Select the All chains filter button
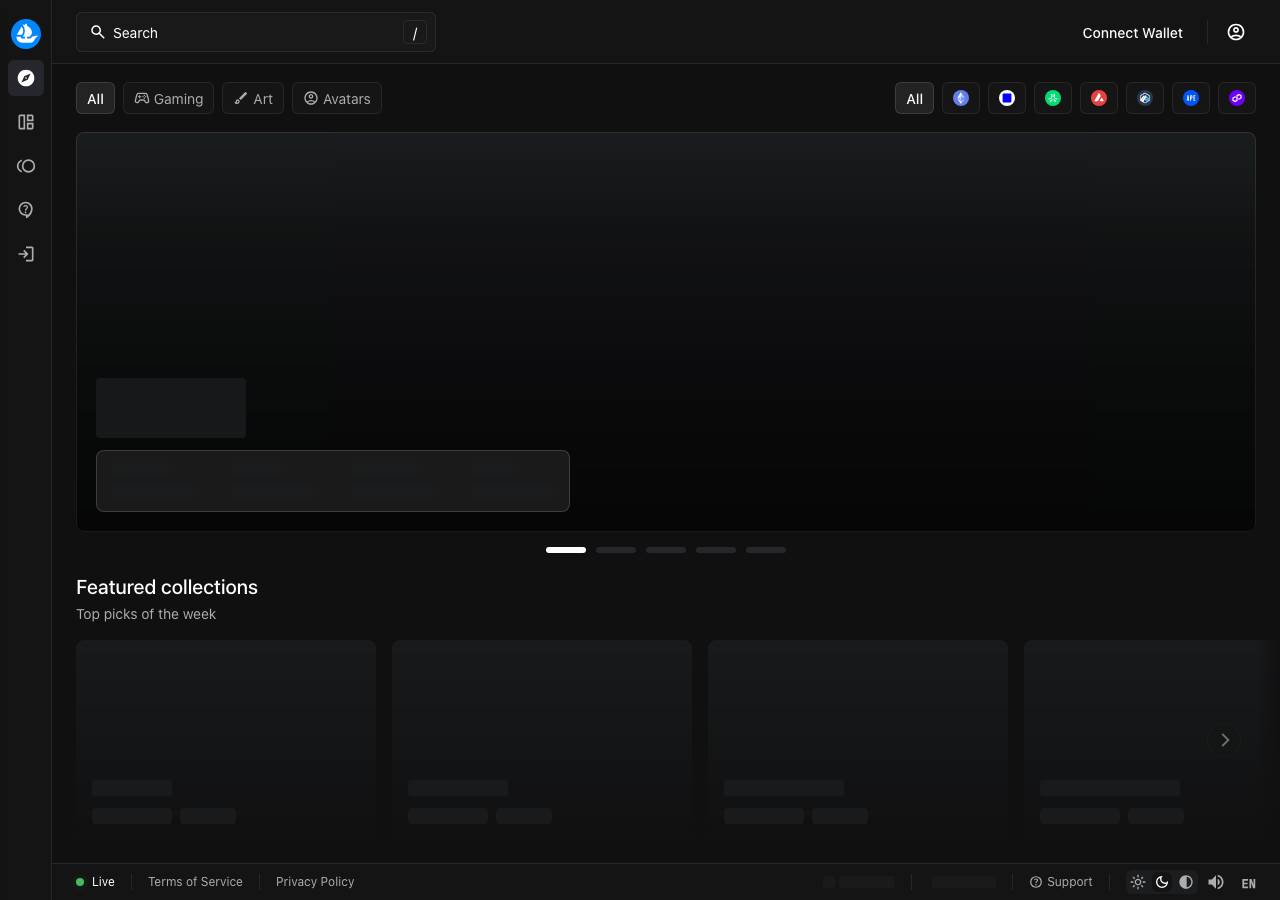Viewport: 1280px width, 900px height. pyautogui.click(x=914, y=98)
